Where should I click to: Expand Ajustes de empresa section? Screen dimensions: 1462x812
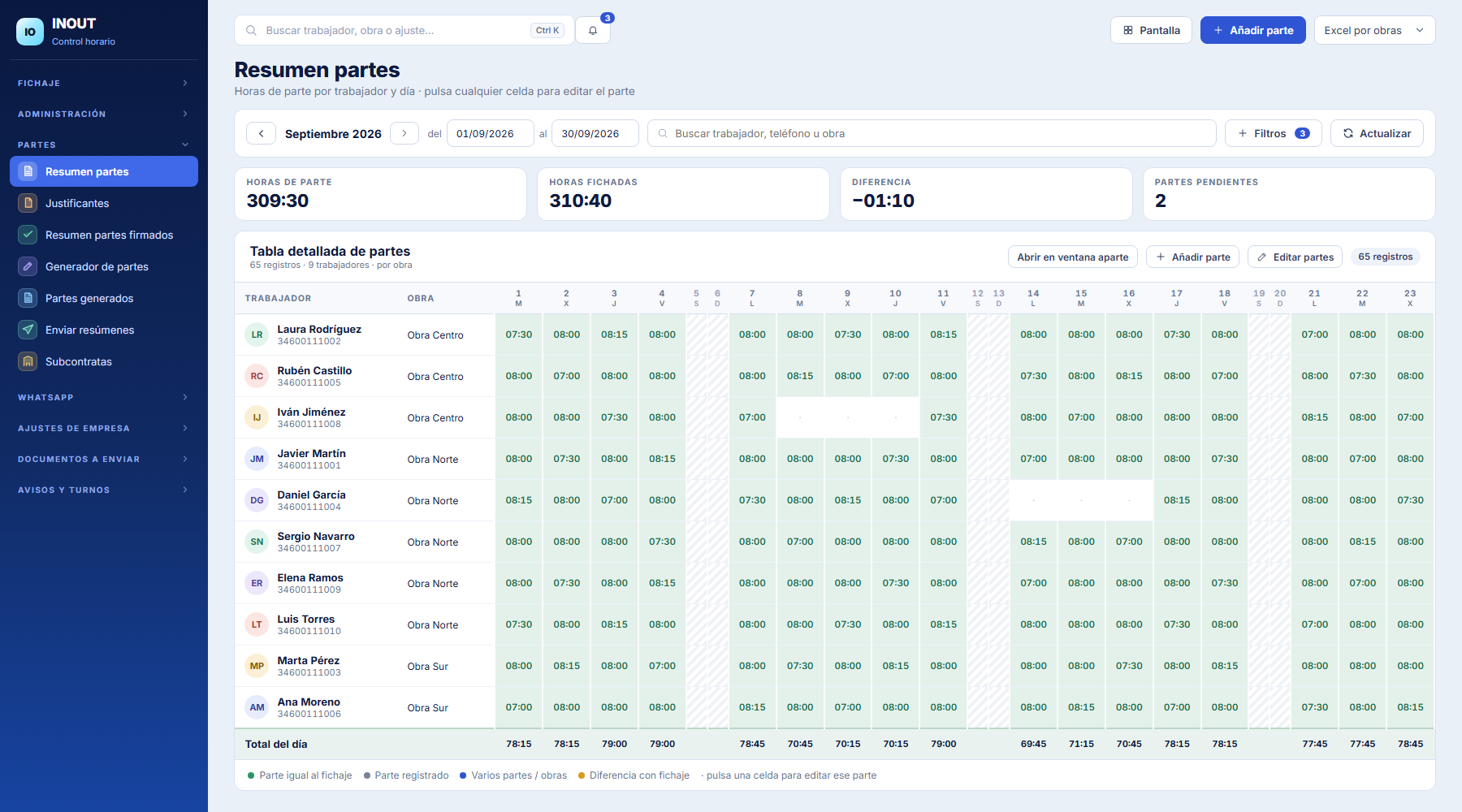point(104,428)
